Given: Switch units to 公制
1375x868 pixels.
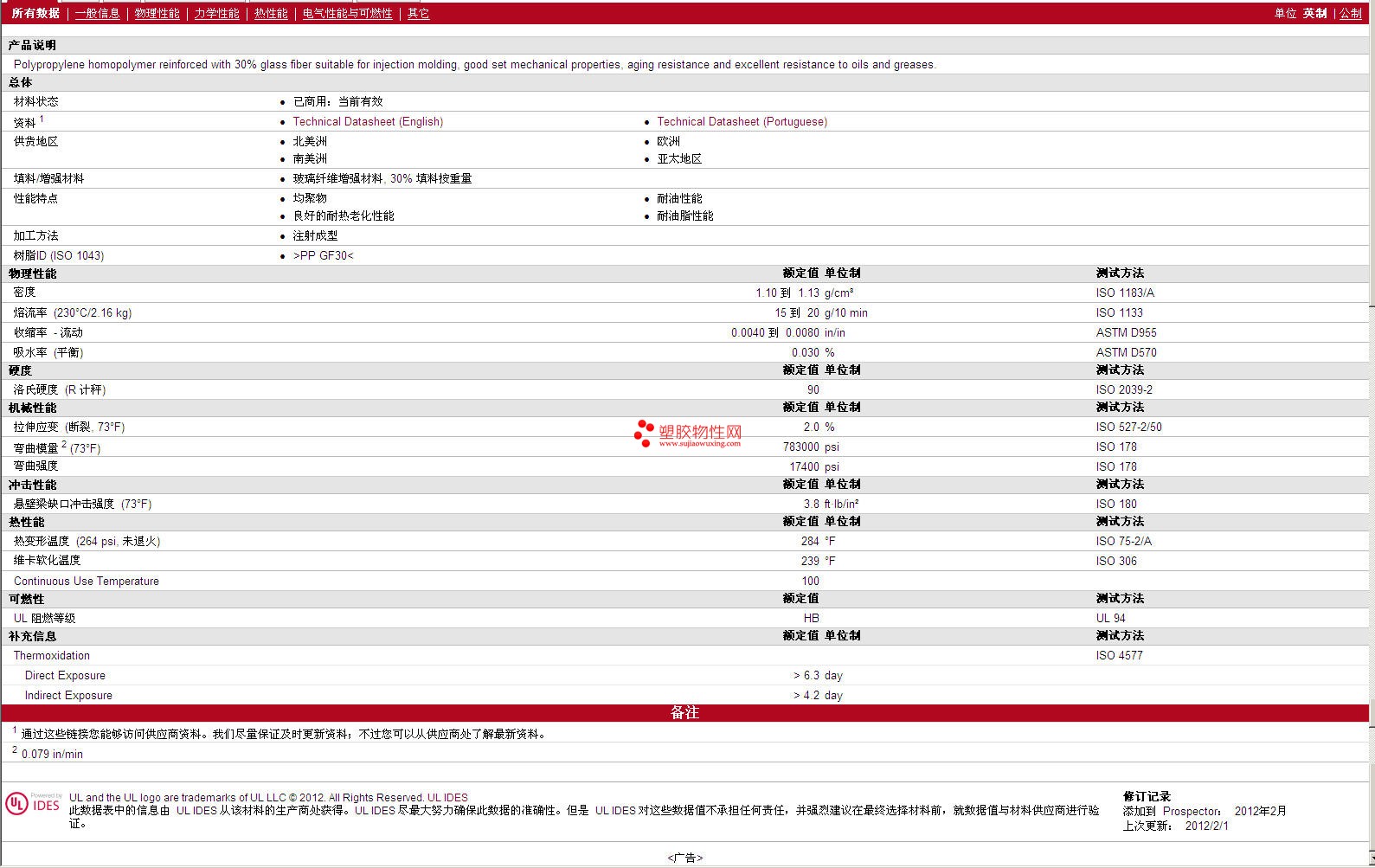Looking at the screenshot, I should click(1351, 14).
